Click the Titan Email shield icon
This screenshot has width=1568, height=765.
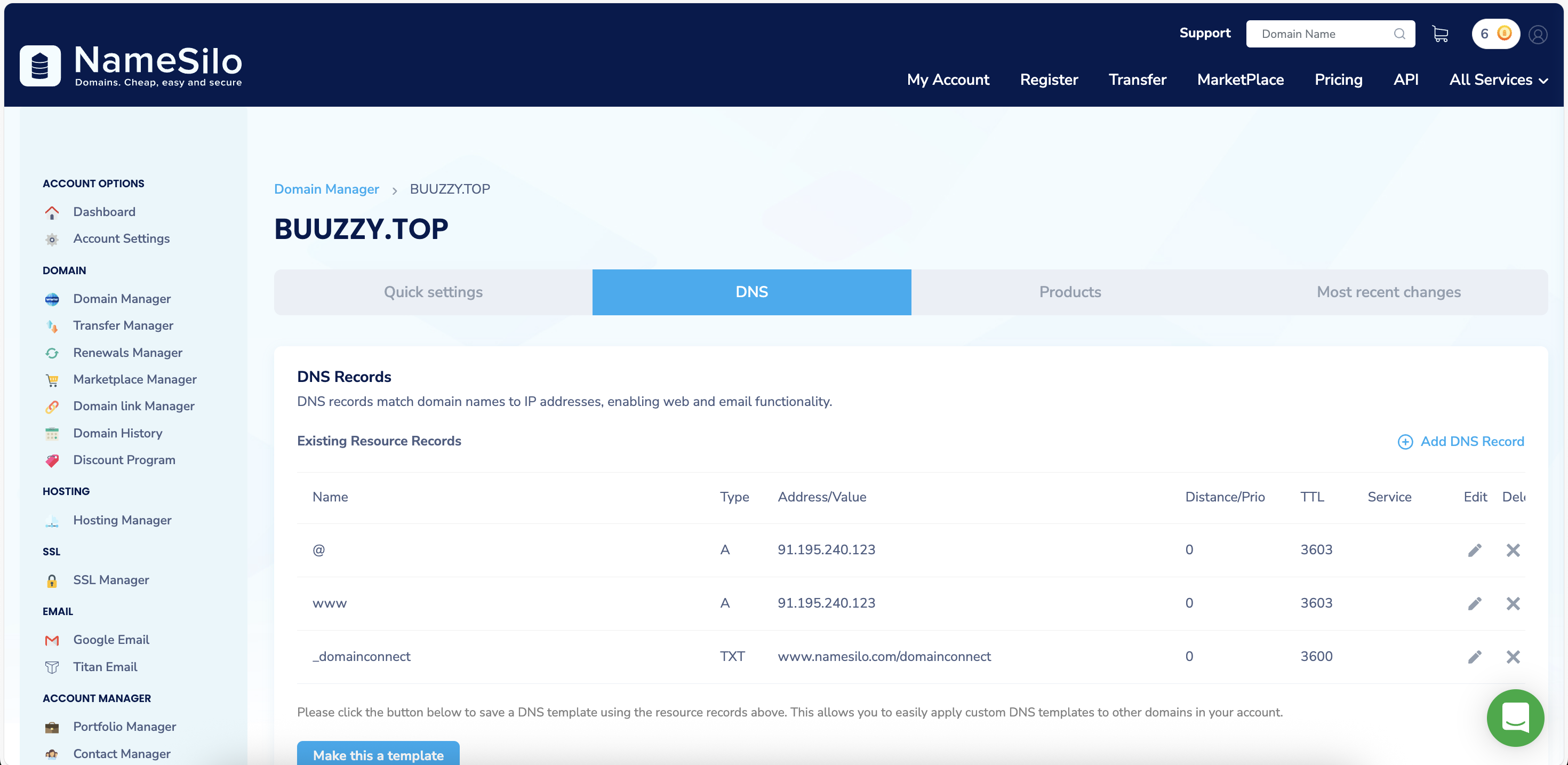pos(52,667)
